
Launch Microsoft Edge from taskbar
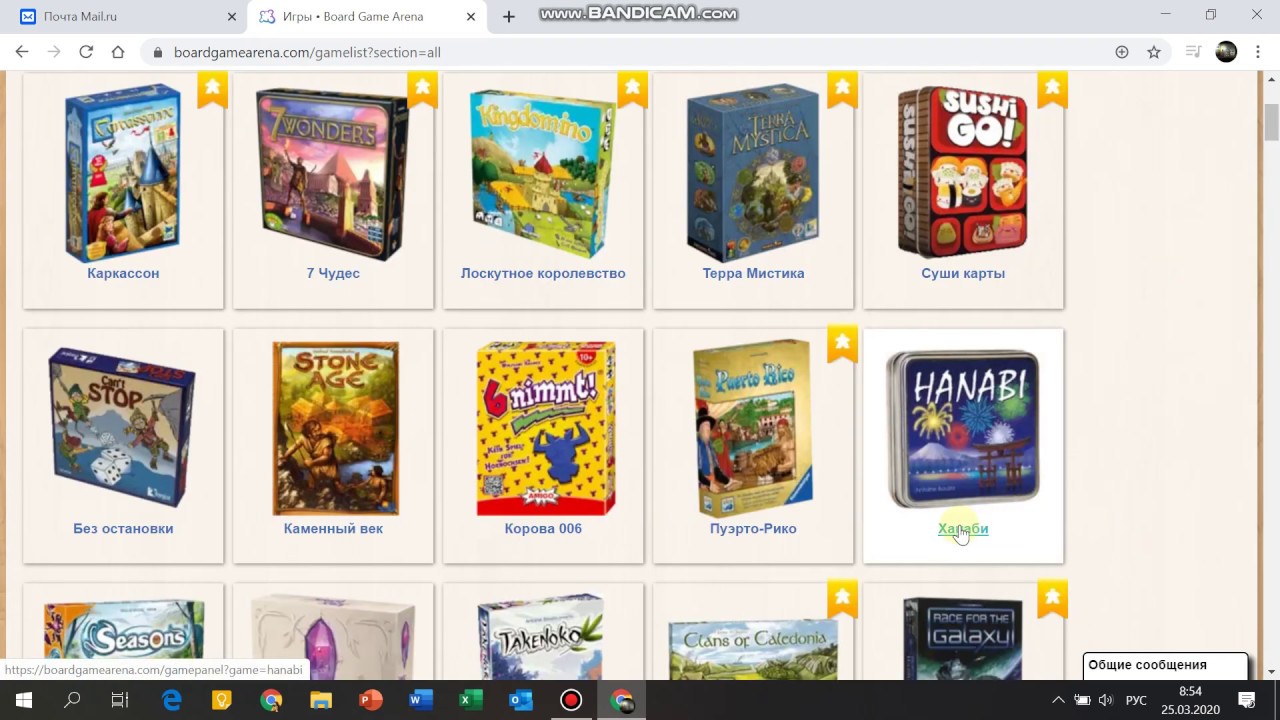tap(171, 700)
